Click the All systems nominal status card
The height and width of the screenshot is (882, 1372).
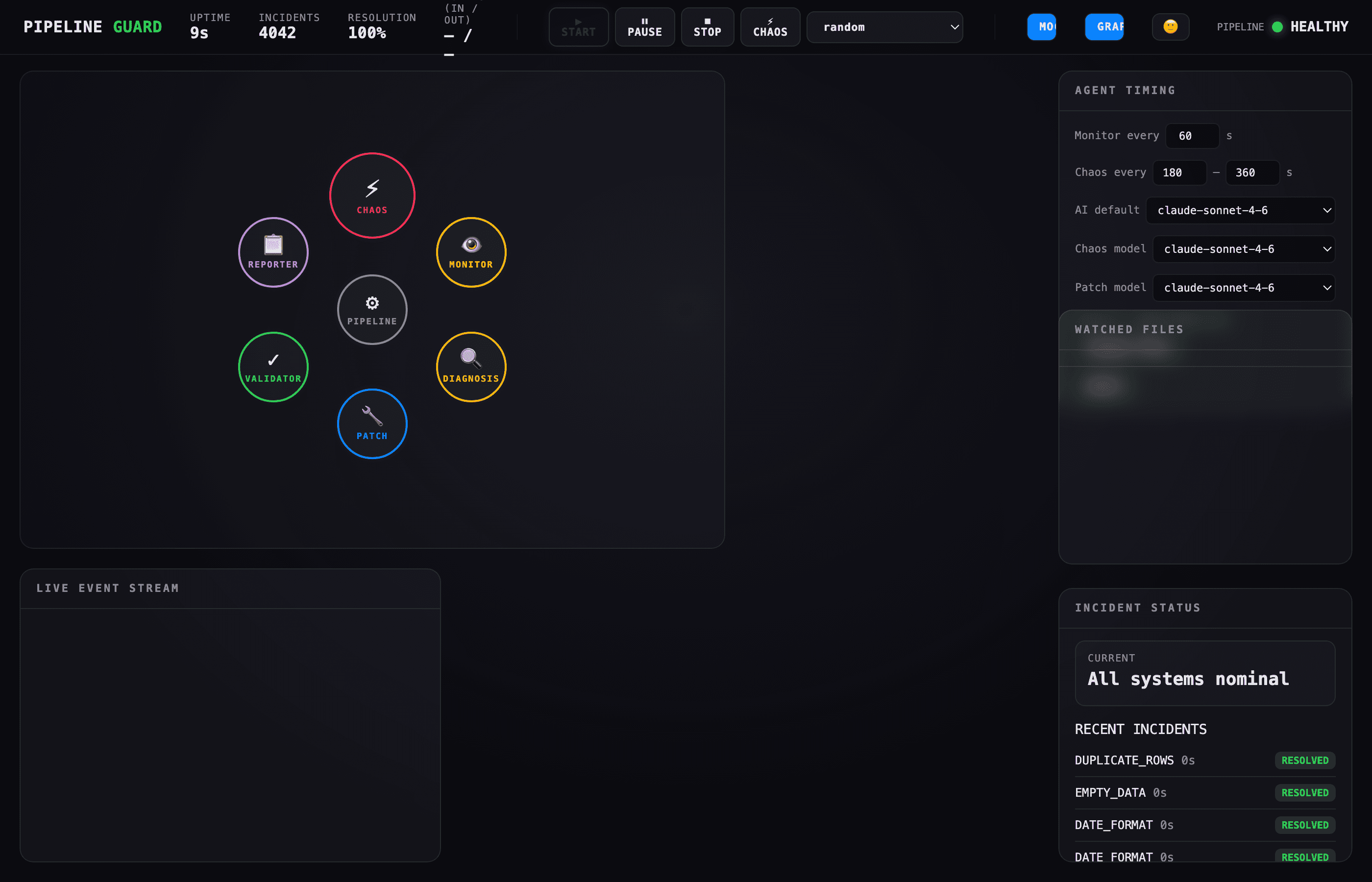1205,673
